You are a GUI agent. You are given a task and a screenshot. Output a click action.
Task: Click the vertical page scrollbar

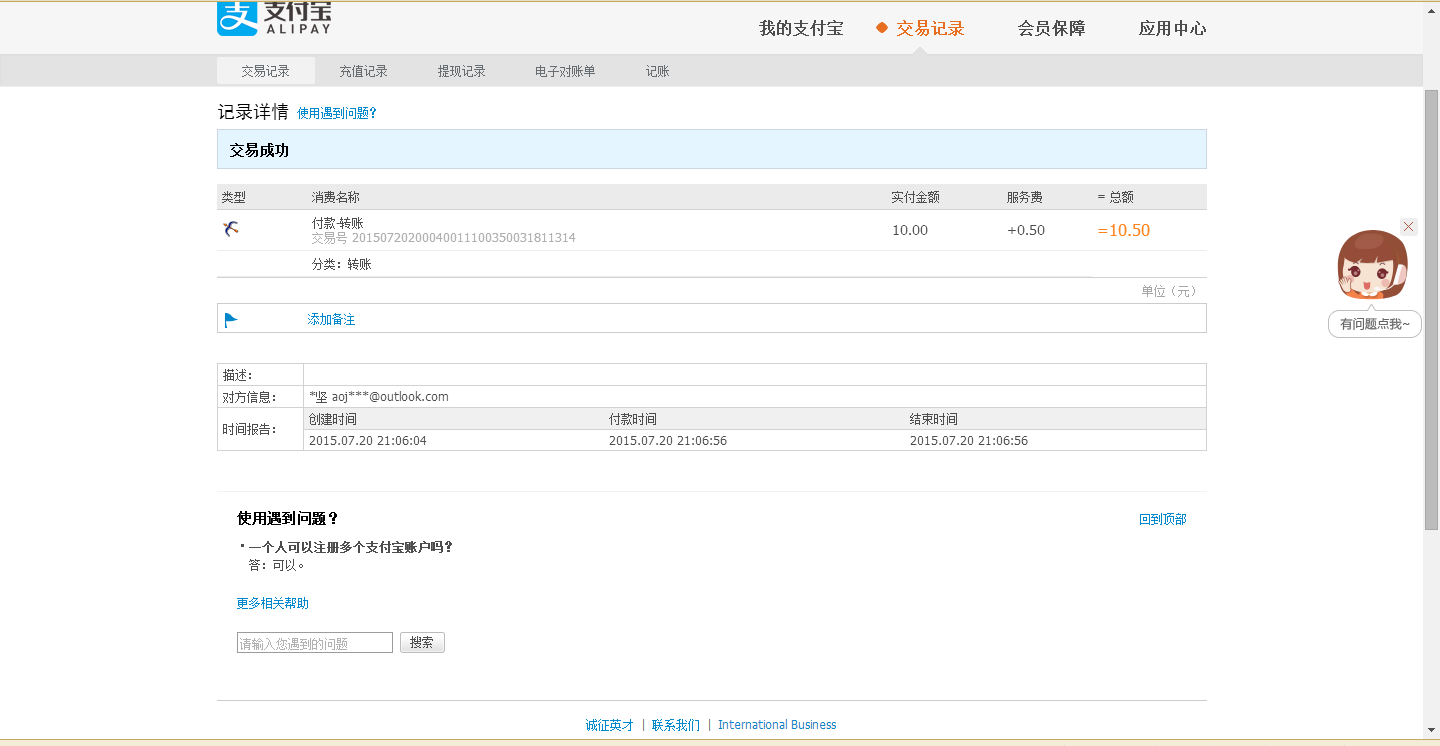(x=1431, y=310)
